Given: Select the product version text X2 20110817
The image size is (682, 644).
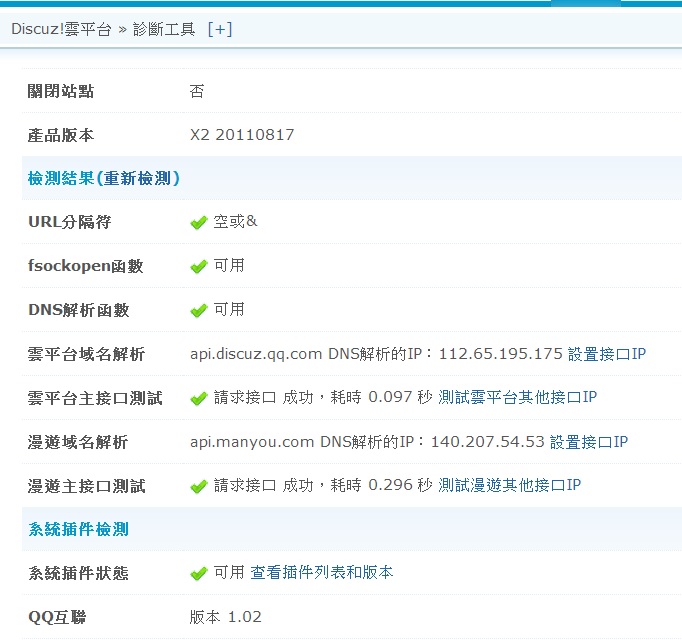Looking at the screenshot, I should (x=242, y=135).
